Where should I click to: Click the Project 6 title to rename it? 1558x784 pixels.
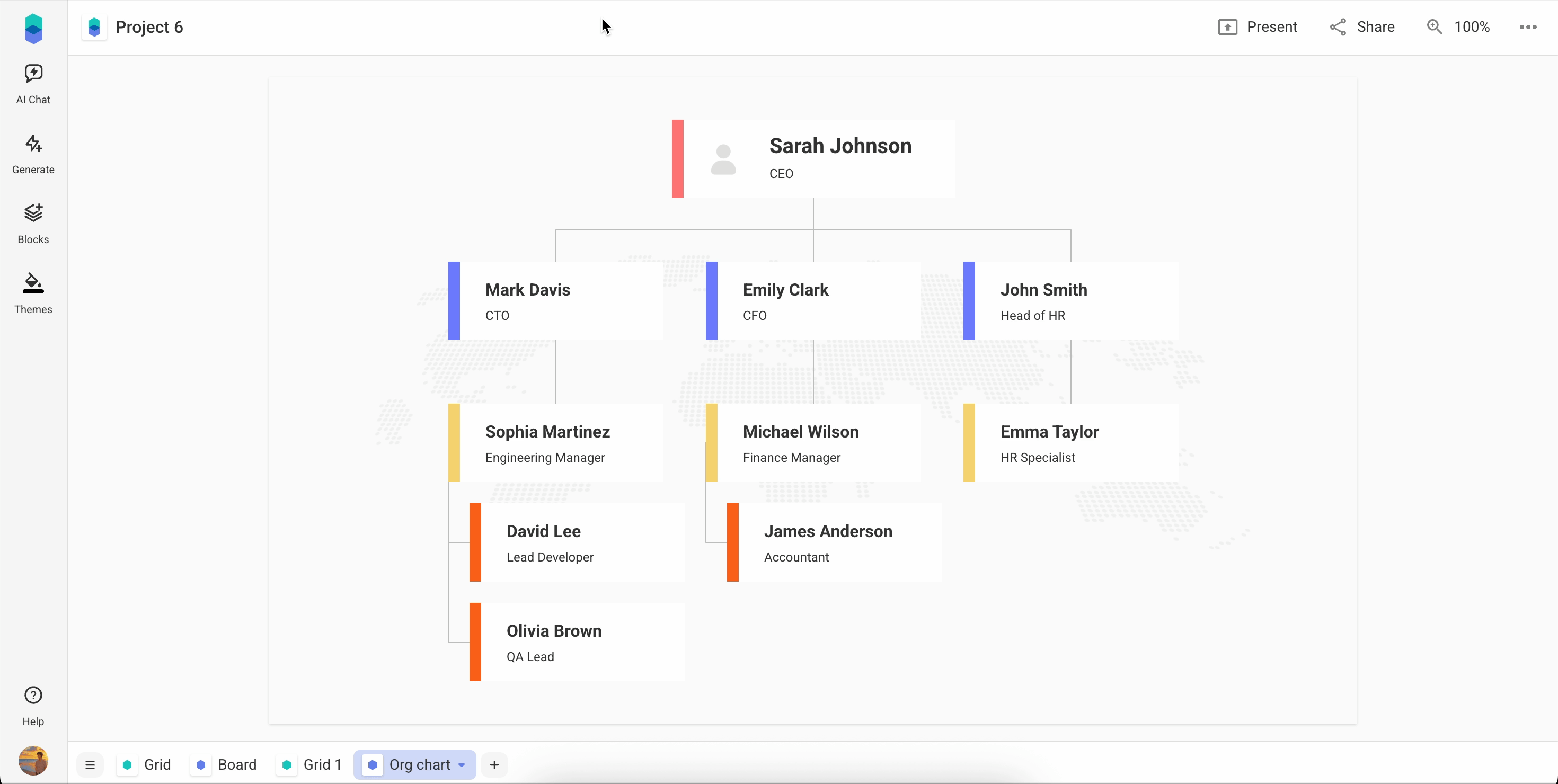click(x=149, y=27)
